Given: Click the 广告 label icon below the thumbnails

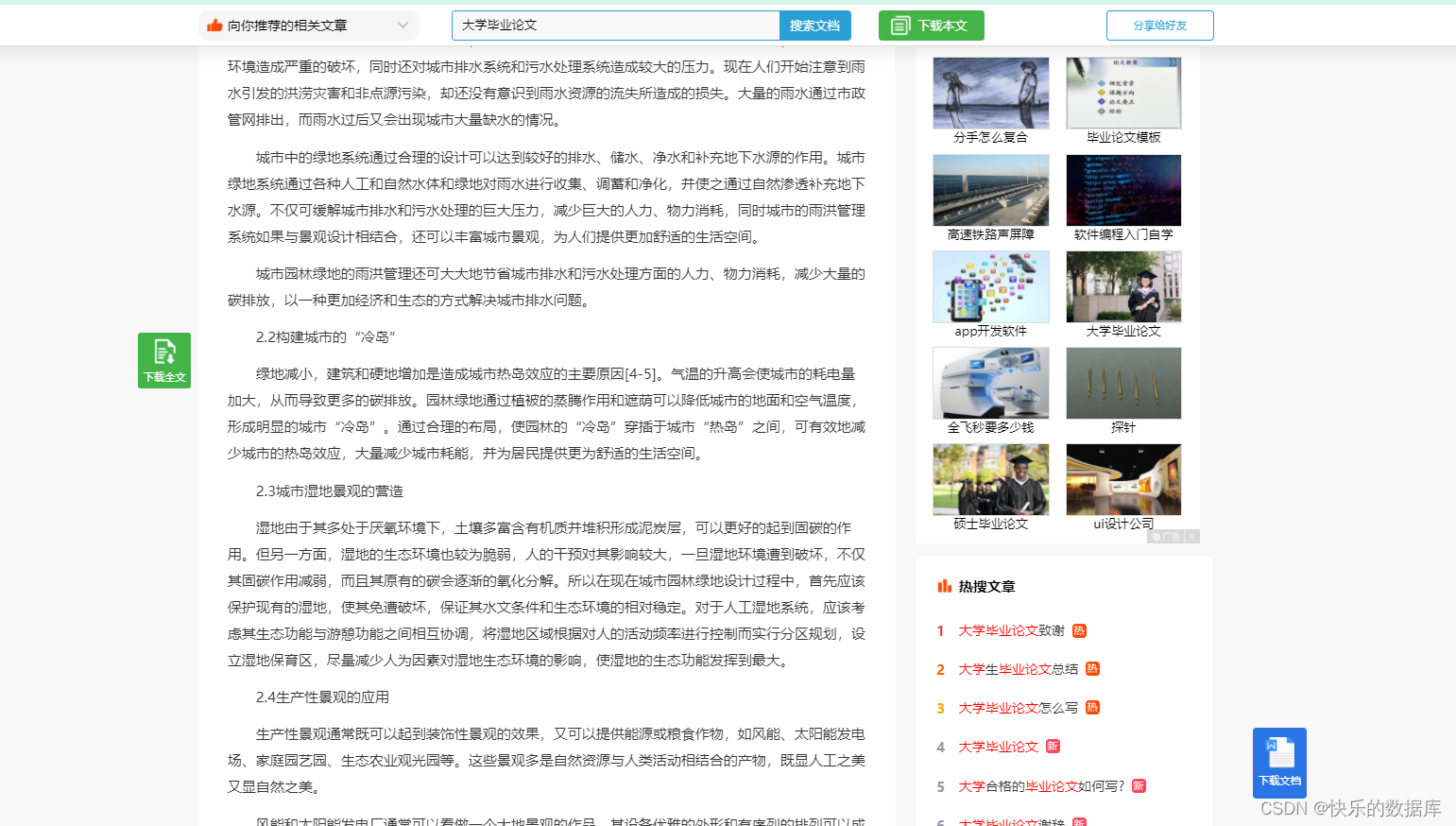Looking at the screenshot, I should click(1166, 536).
